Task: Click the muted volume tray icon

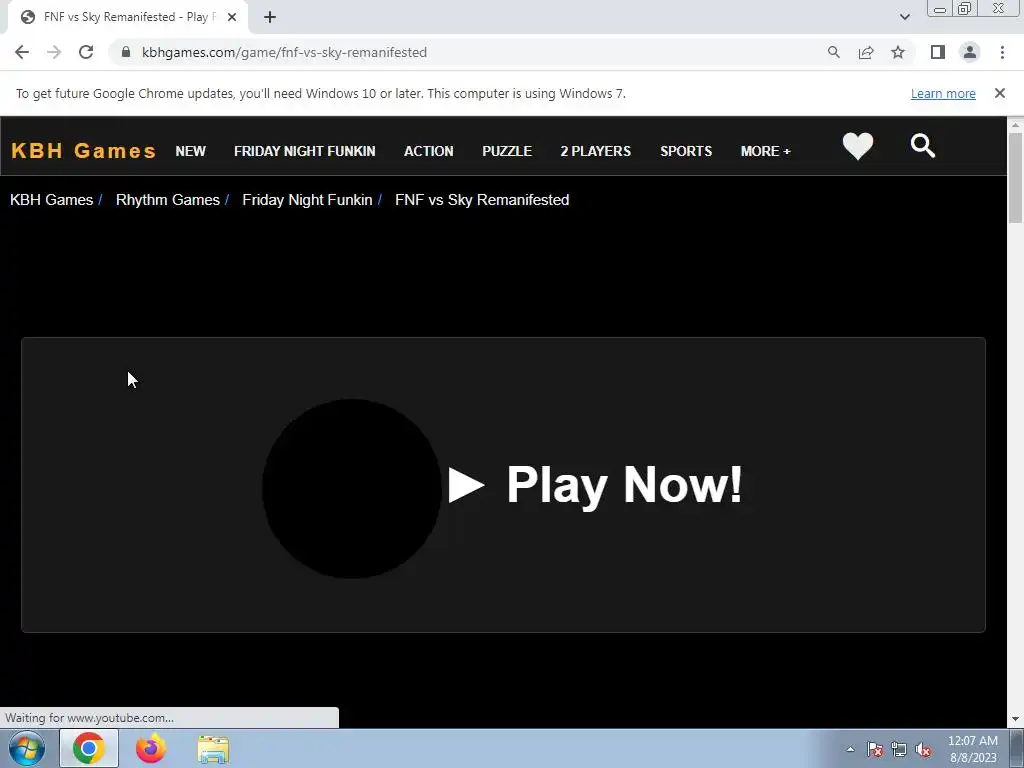Action: [923, 749]
